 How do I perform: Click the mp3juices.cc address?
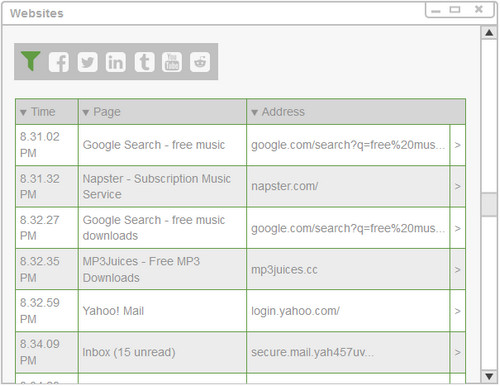284,269
